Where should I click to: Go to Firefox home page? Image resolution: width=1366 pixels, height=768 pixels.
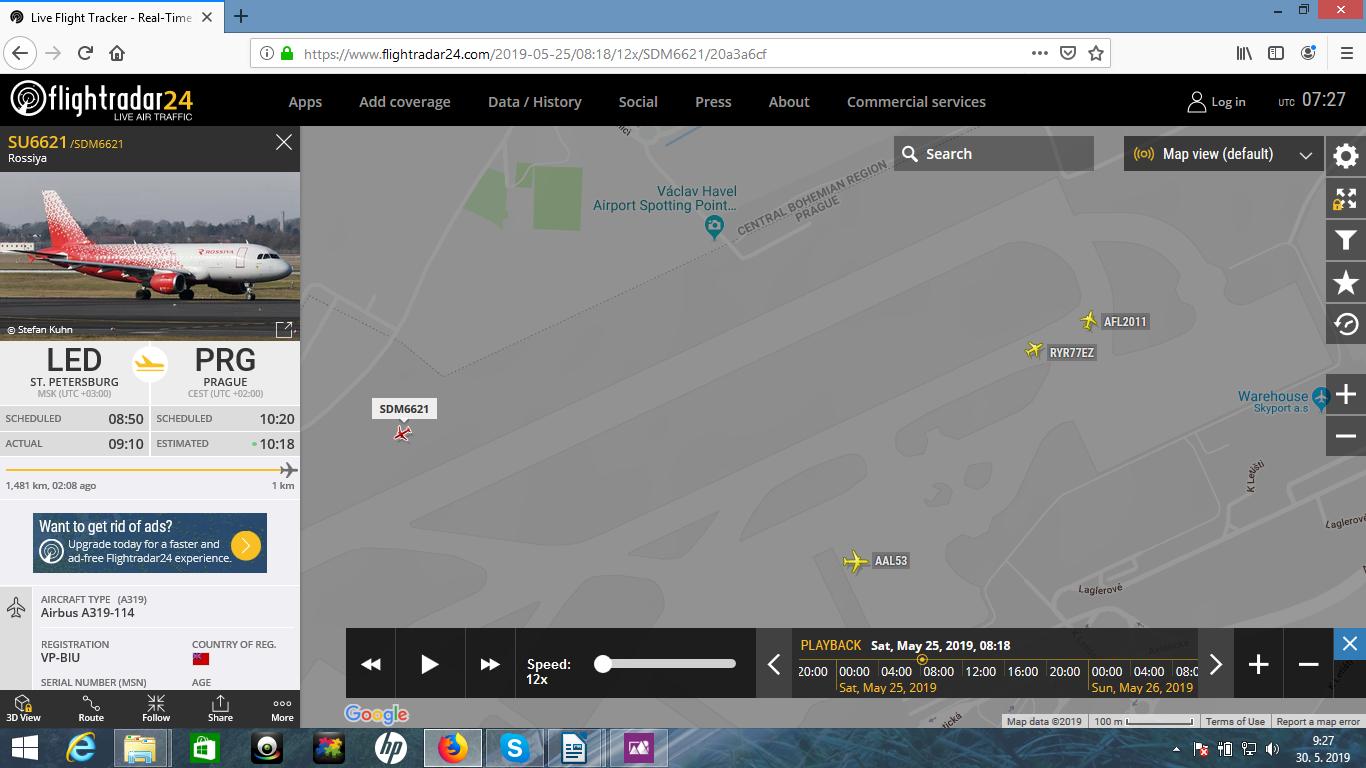pos(117,53)
